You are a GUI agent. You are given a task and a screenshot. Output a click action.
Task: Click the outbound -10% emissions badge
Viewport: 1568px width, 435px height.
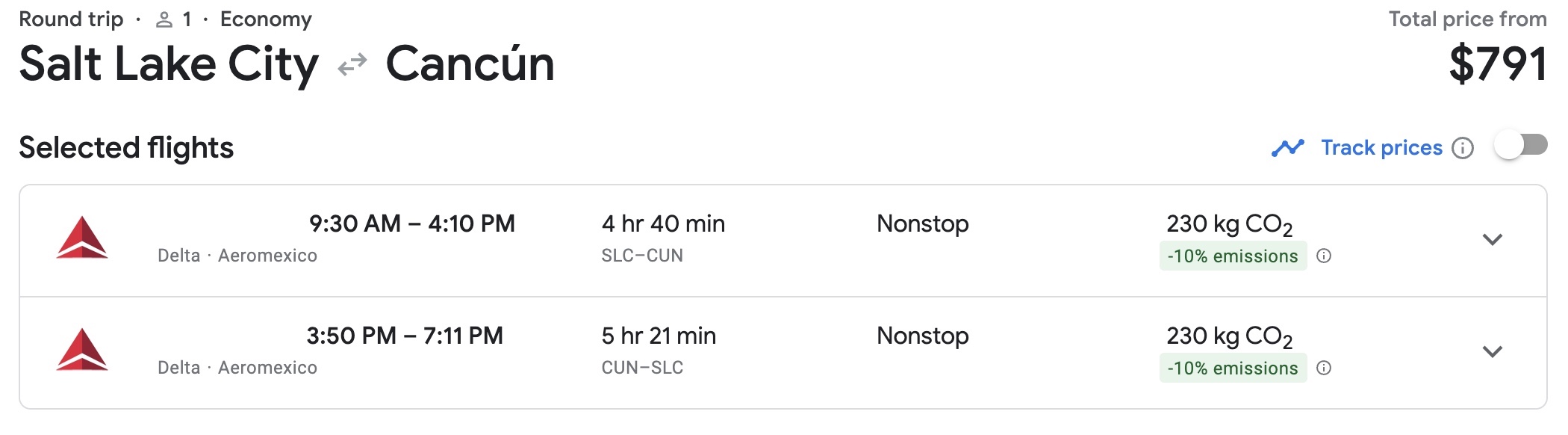tap(1233, 256)
